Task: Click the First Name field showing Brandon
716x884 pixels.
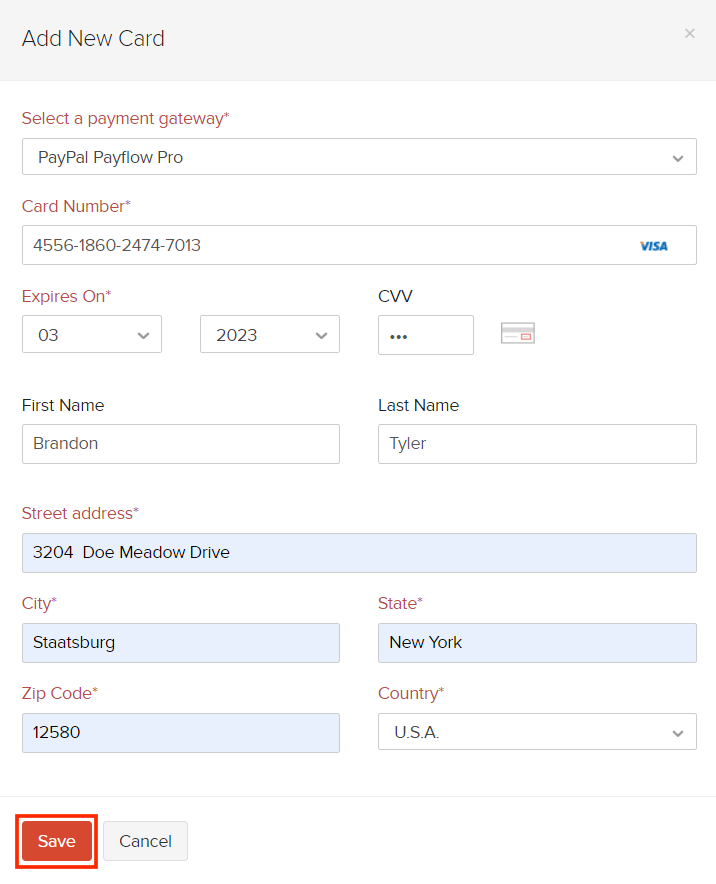Action: tap(180, 443)
